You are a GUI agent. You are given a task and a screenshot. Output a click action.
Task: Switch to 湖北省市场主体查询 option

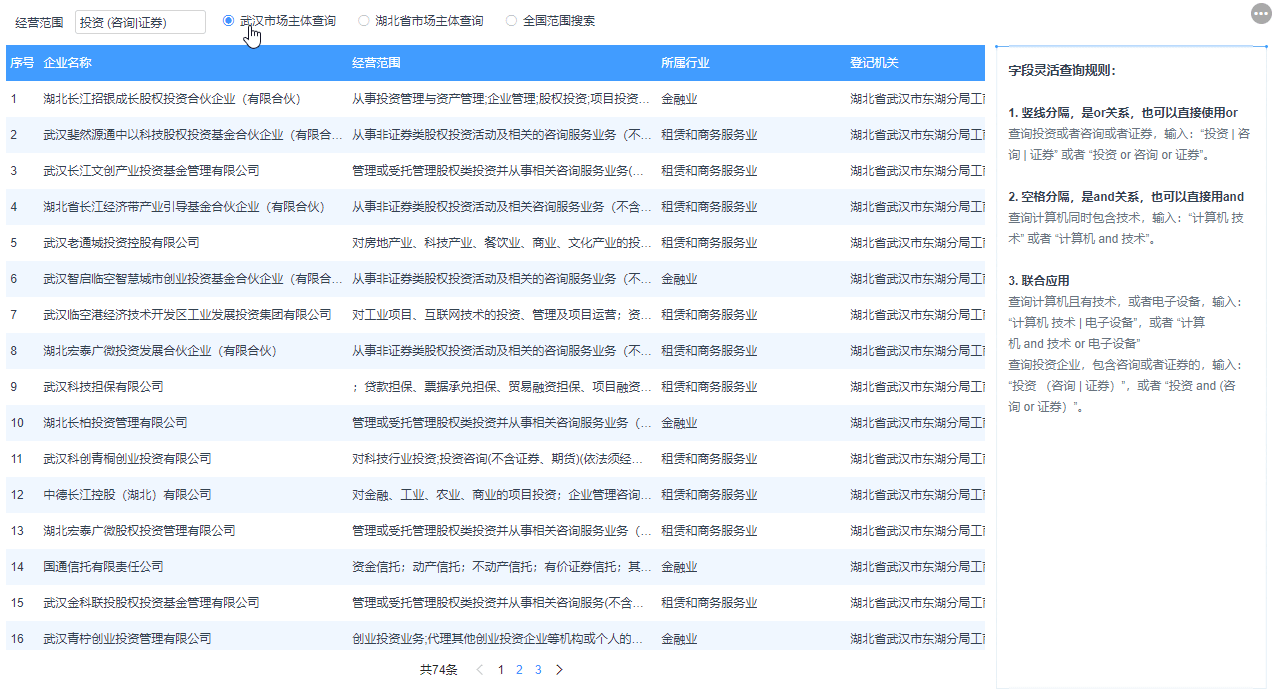pyautogui.click(x=362, y=18)
